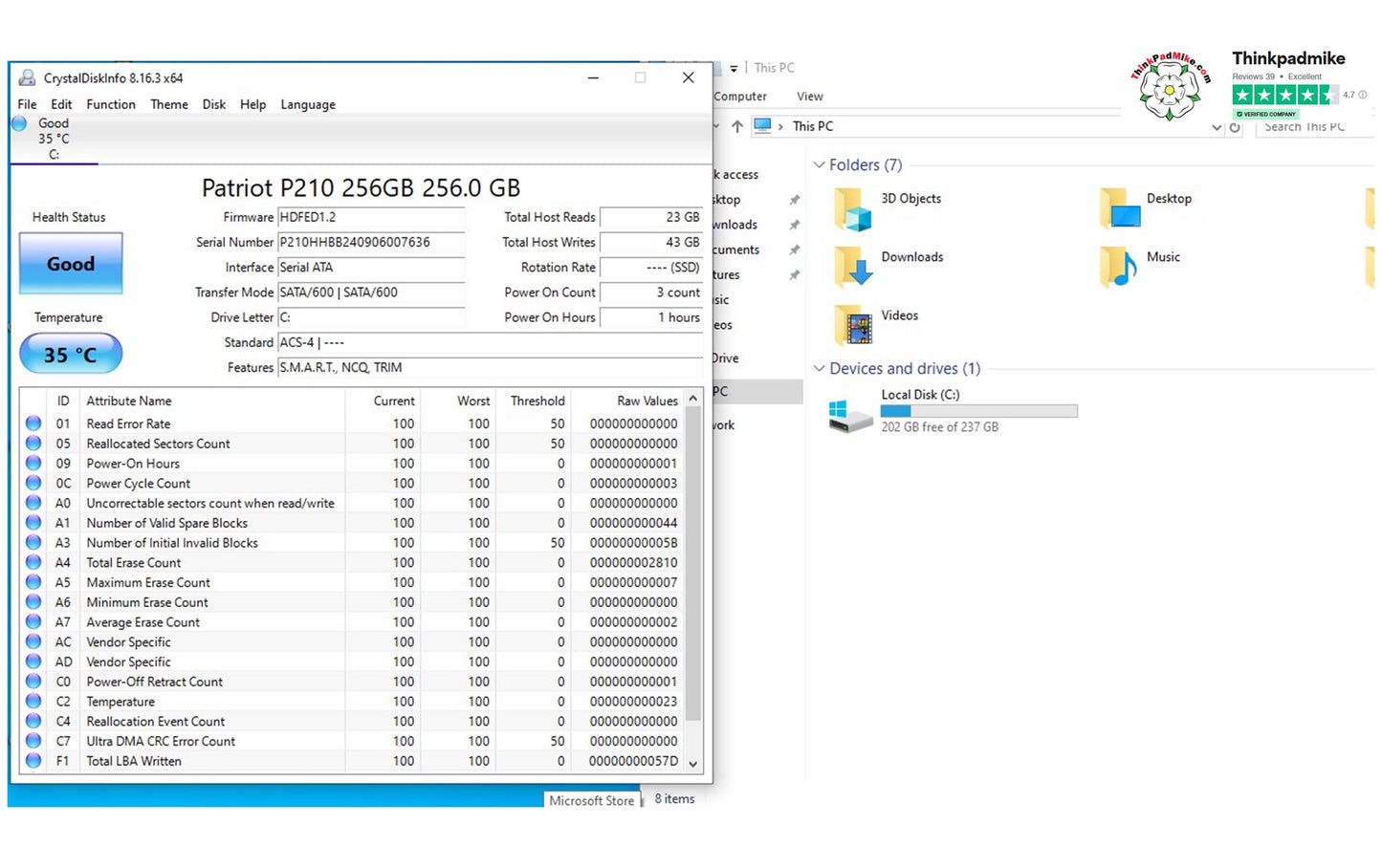Select the Minimum Erase Count row

click(x=353, y=602)
